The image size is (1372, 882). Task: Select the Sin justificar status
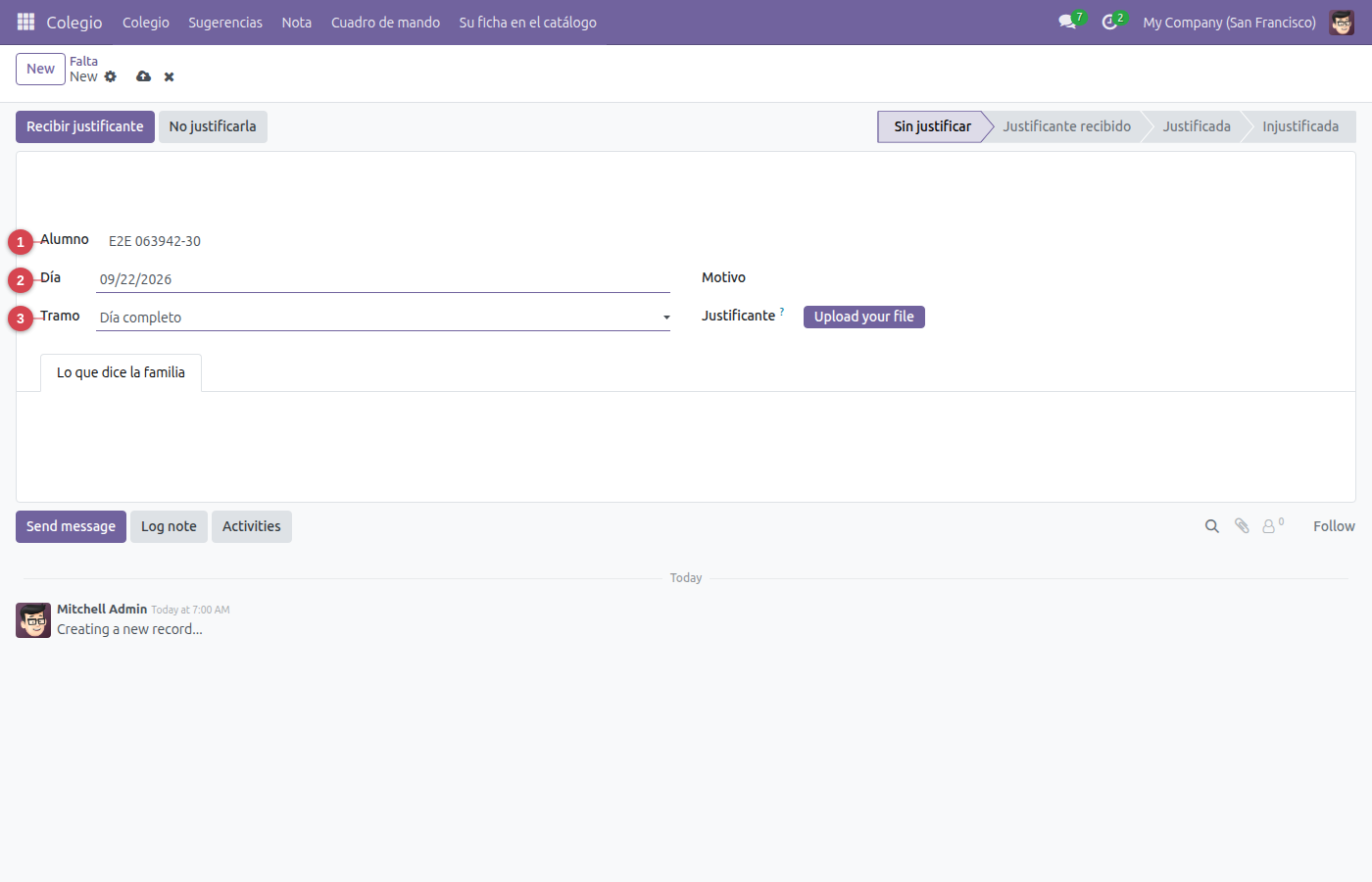coord(933,126)
